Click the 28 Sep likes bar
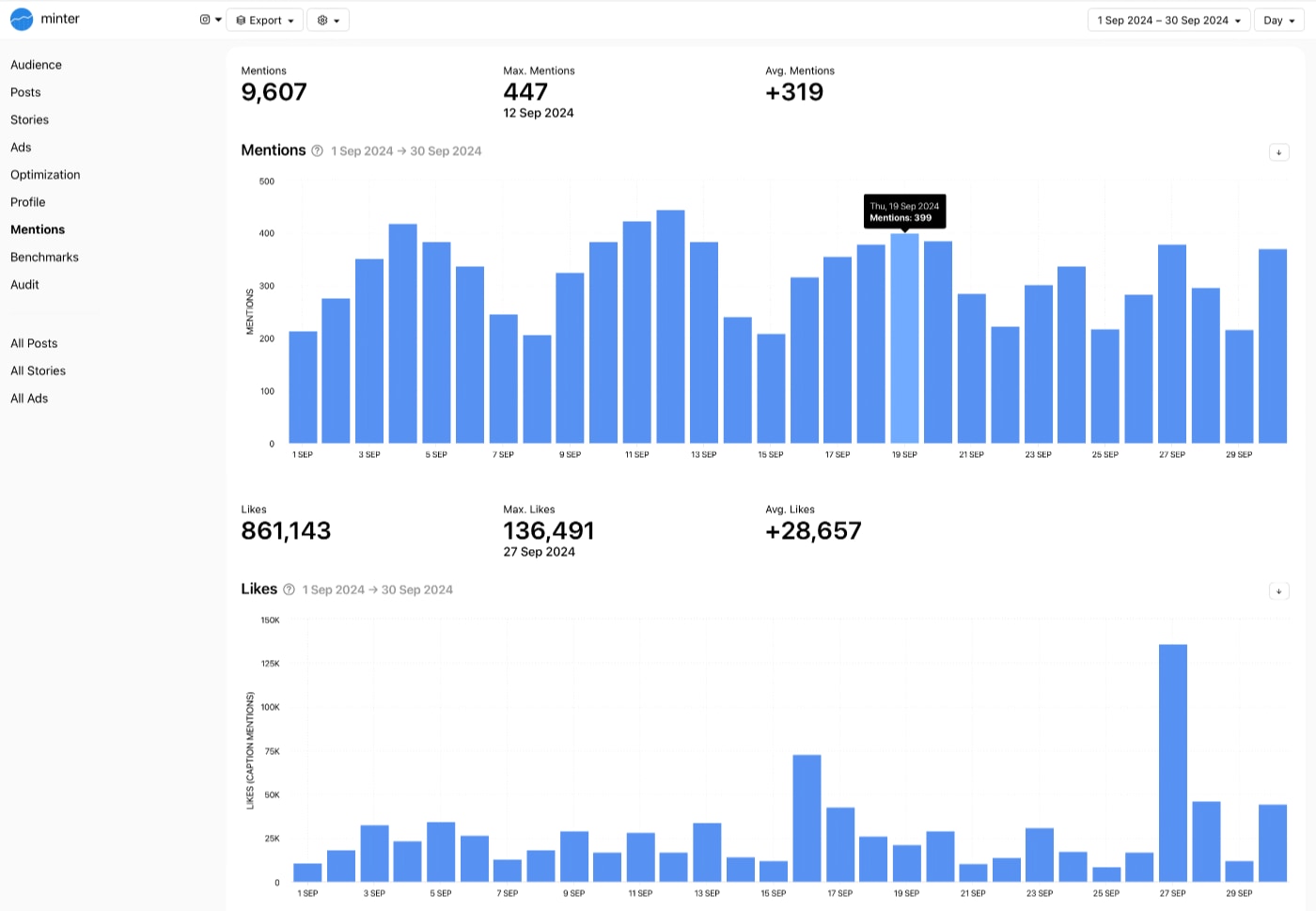Viewport: 1316px width, 911px height. (1206, 841)
